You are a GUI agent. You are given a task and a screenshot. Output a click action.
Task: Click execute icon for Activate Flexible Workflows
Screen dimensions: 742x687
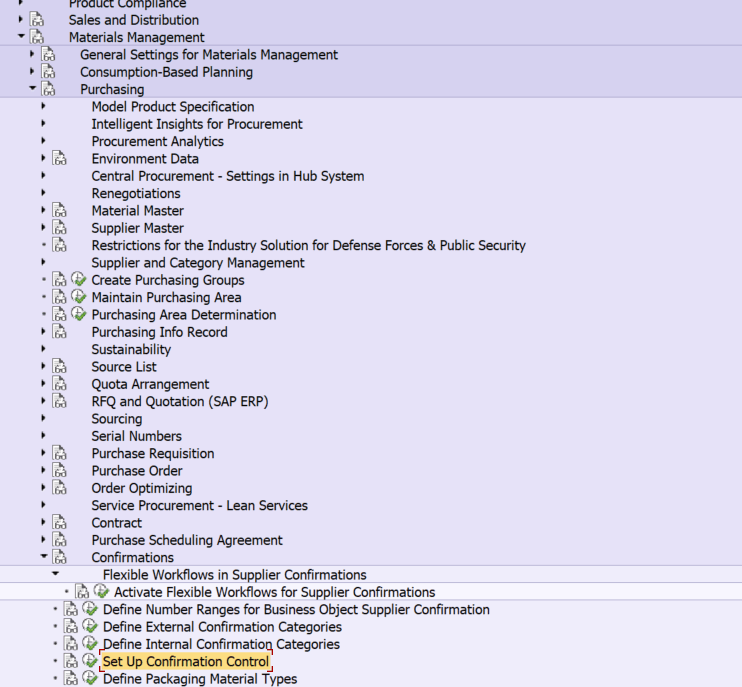[101, 592]
